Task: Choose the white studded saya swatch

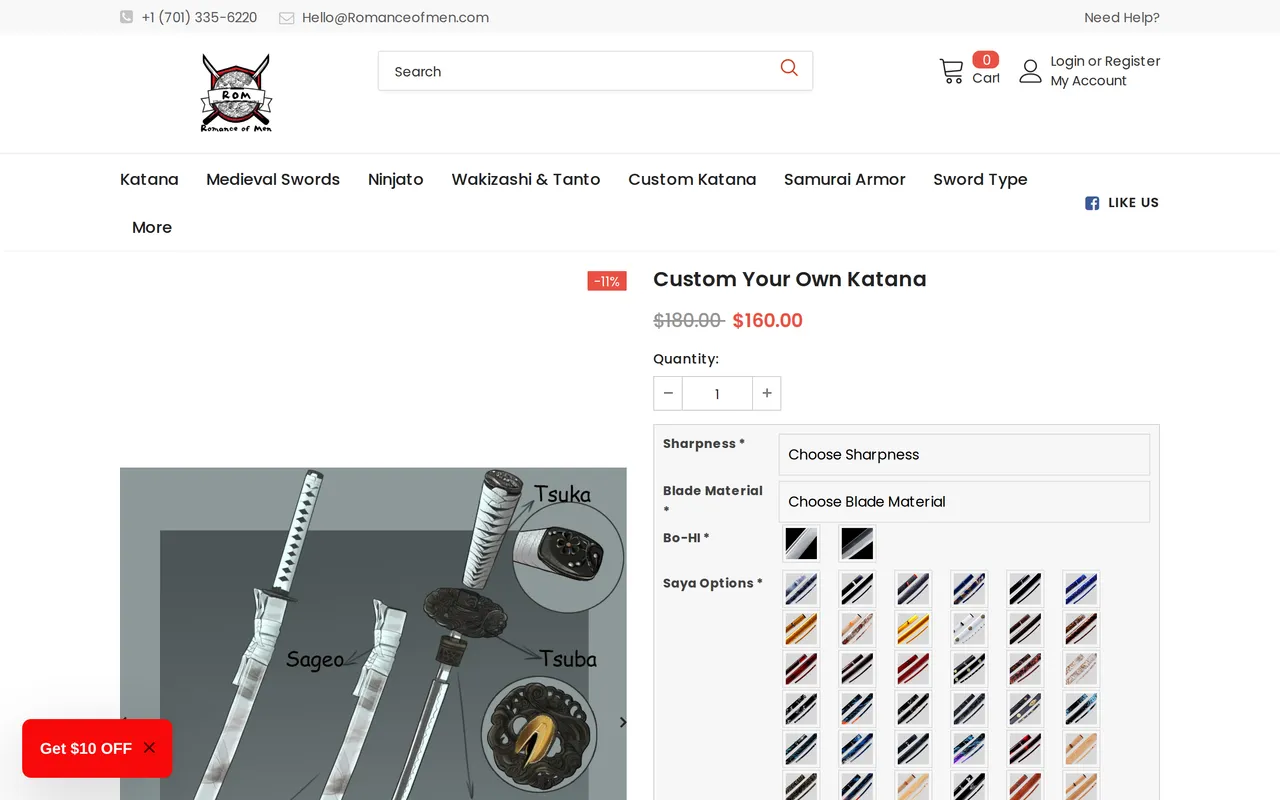Action: pos(969,629)
